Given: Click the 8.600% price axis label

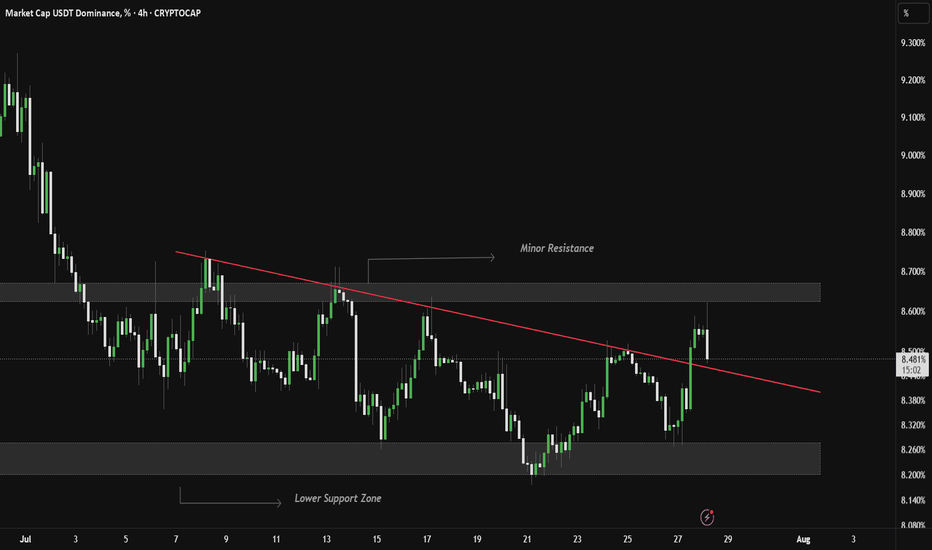Looking at the screenshot, I should pos(912,312).
